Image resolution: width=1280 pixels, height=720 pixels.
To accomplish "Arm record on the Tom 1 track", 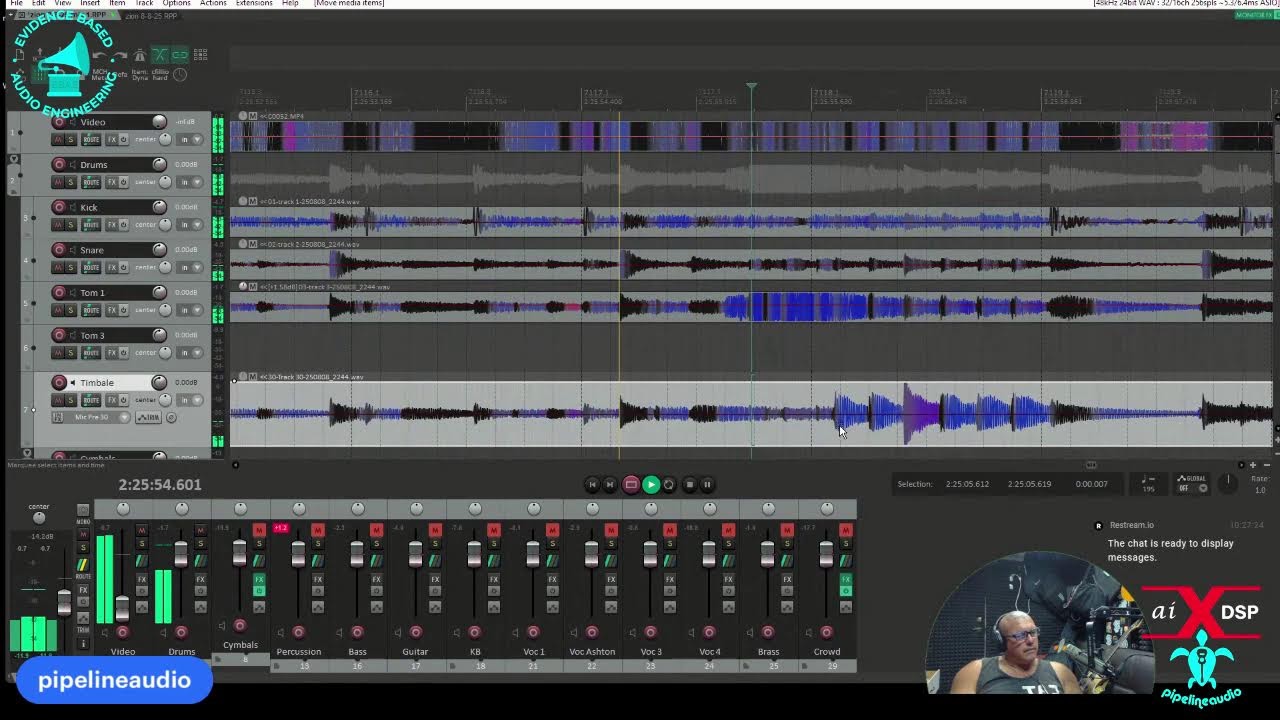I will [x=59, y=292].
